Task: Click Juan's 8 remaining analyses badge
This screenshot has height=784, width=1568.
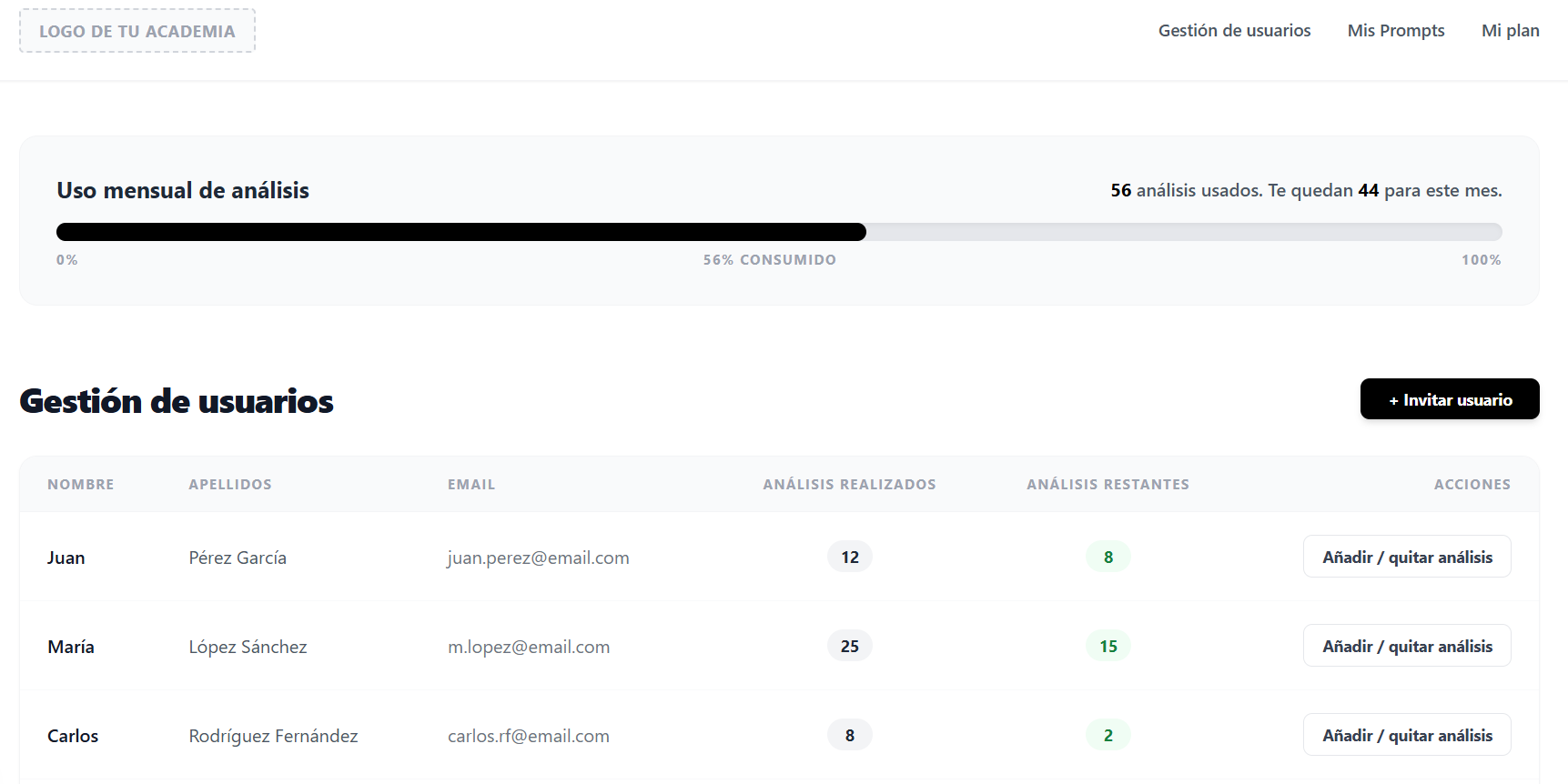Action: pos(1108,557)
